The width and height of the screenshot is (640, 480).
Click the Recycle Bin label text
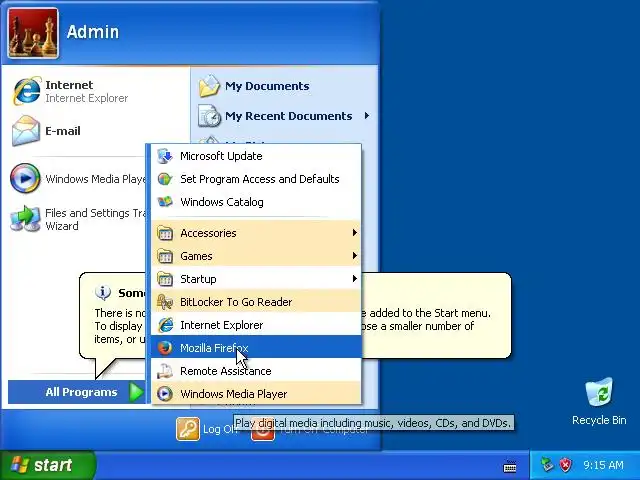point(599,420)
